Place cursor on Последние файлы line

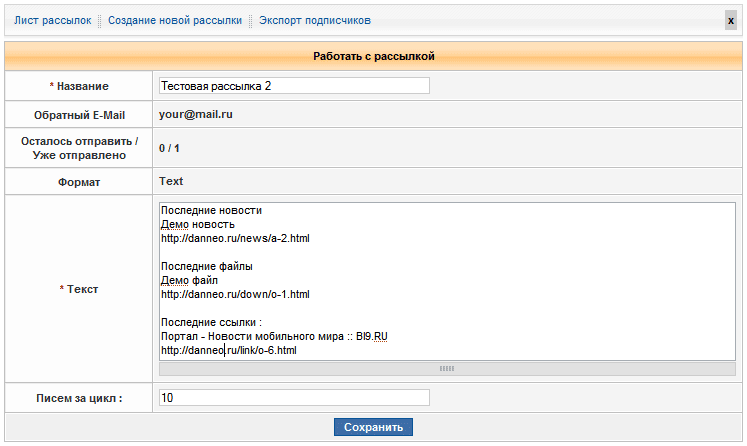click(x=206, y=267)
